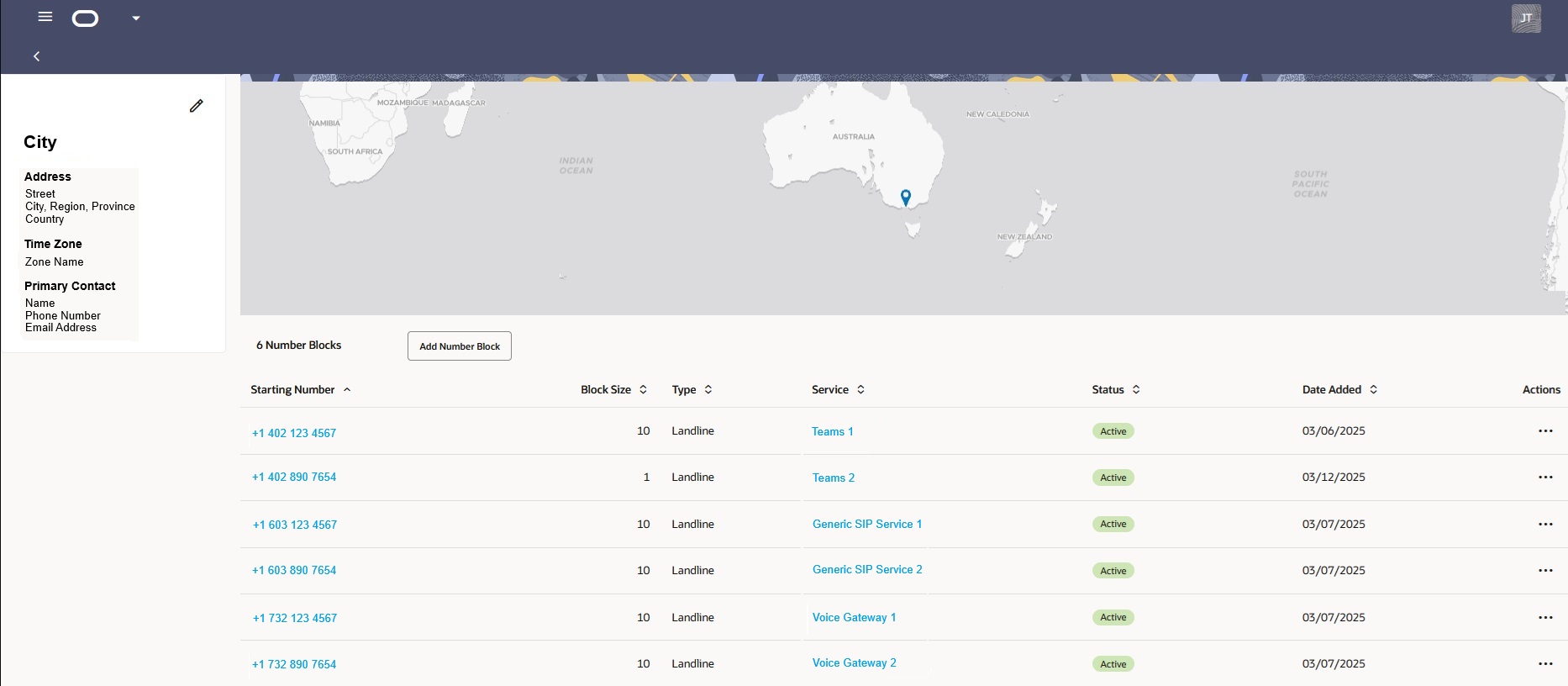Open the Teams 1 service link
The width and height of the screenshot is (1568, 686).
(x=832, y=432)
